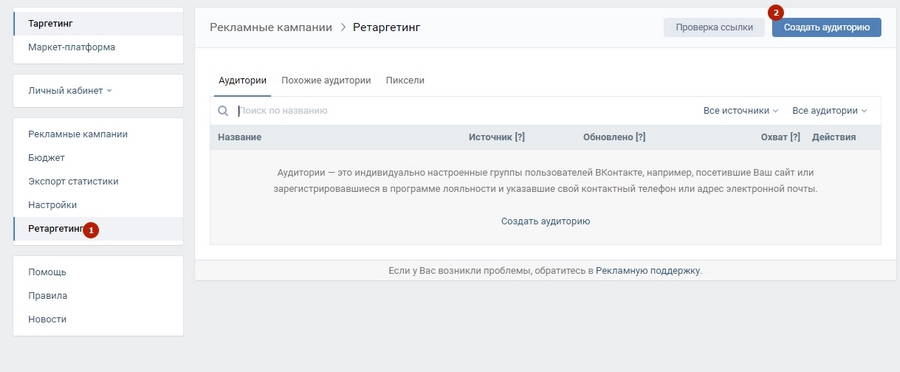
Task: Open the Бюджет sidebar item
Action: pos(46,157)
